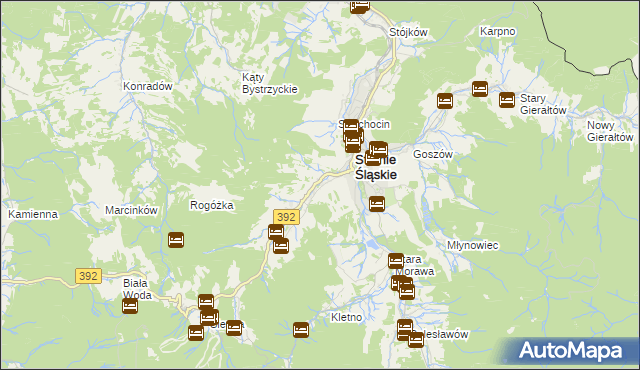Click the AutoMapa logo link
The width and height of the screenshot is (640, 370).
click(570, 350)
